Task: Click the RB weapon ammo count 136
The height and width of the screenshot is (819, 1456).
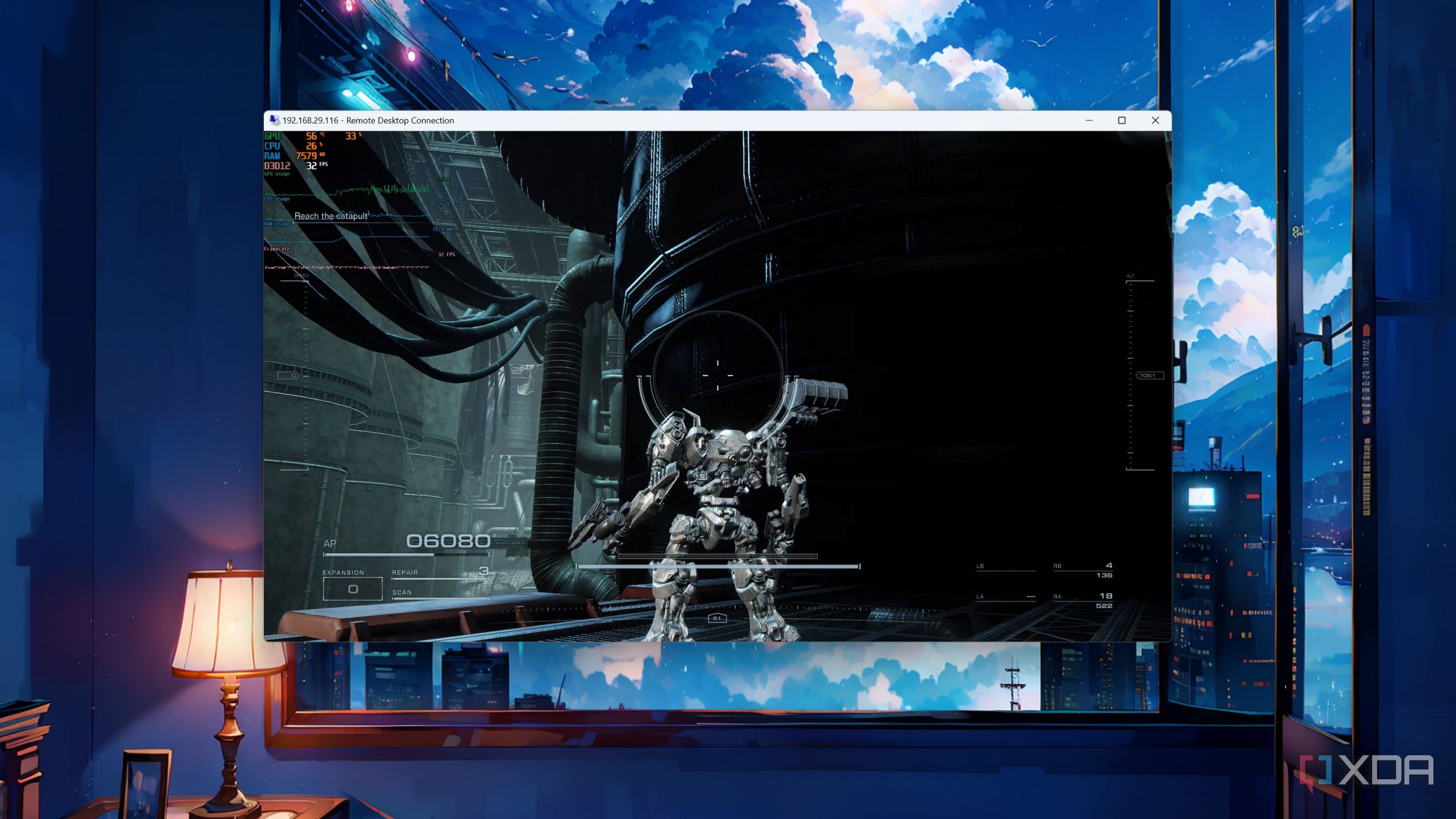Action: 1104,575
